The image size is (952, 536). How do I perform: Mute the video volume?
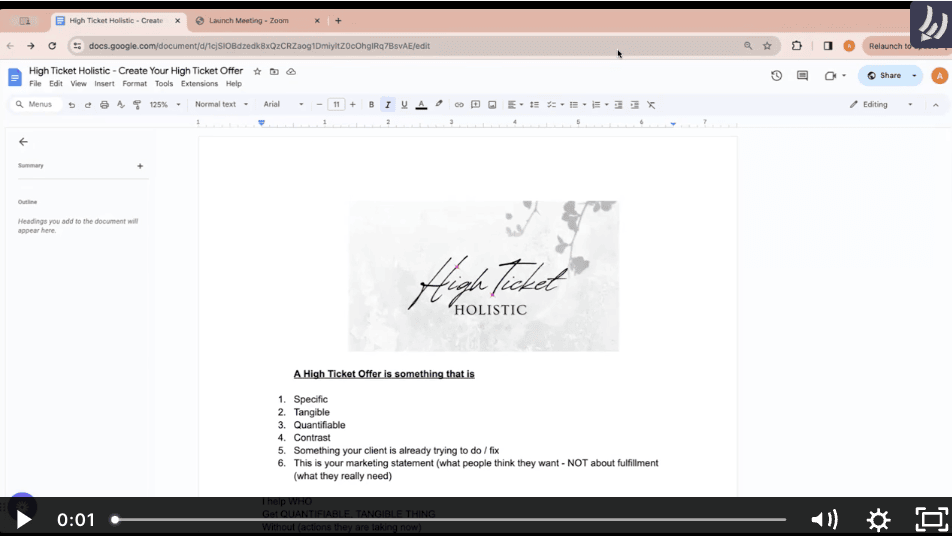pos(824,520)
